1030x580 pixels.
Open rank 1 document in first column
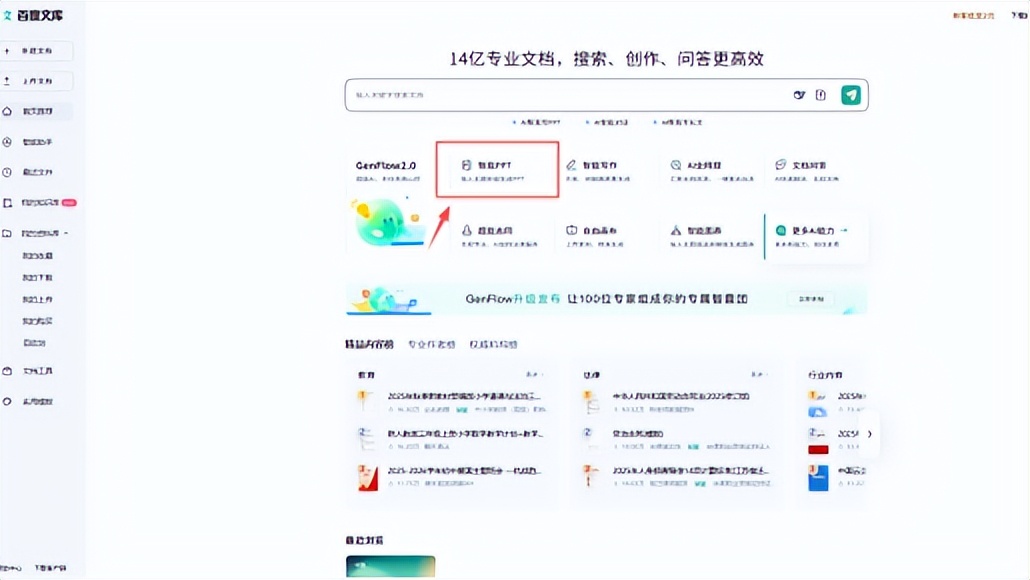pyautogui.click(x=464, y=396)
